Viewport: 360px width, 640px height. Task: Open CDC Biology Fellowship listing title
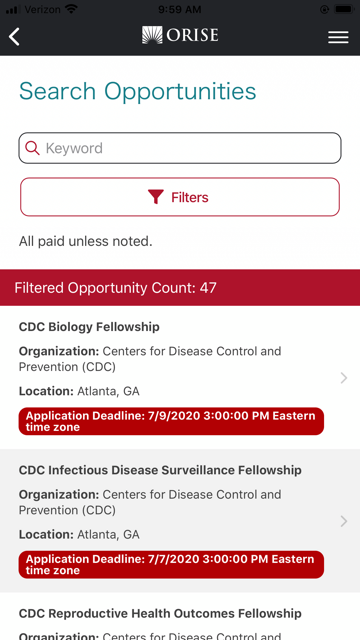click(89, 327)
